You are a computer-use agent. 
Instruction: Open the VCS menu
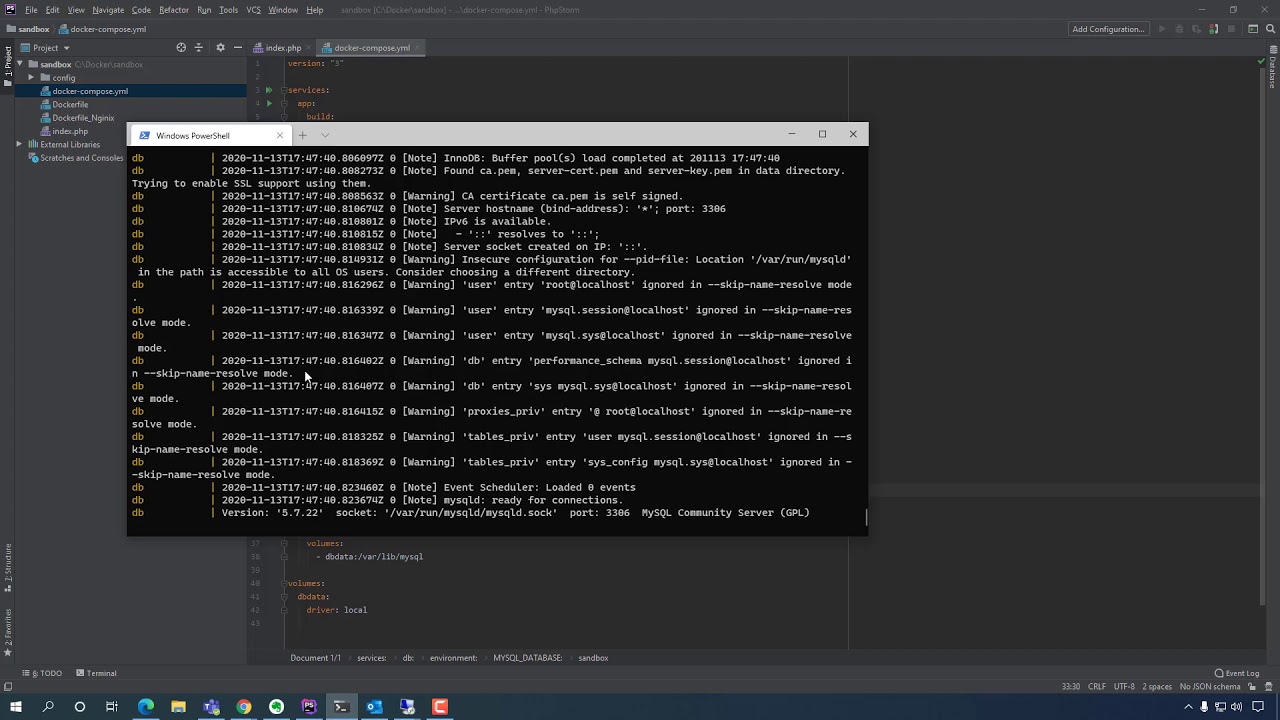pos(253,10)
